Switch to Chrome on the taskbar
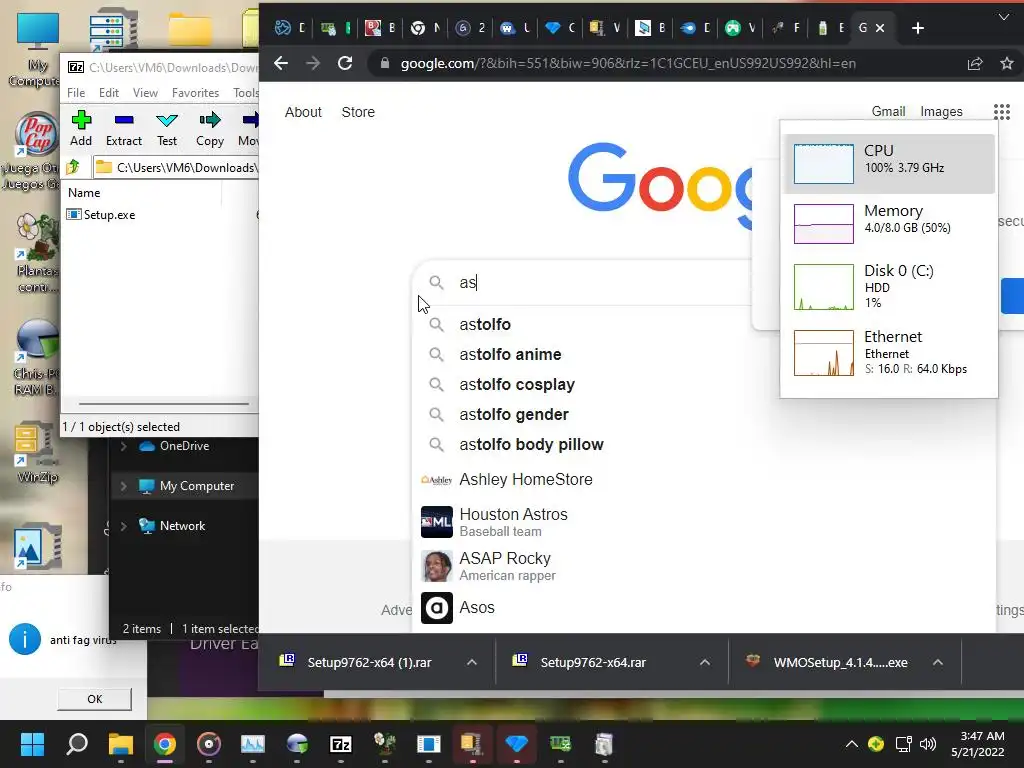This screenshot has width=1024, height=768. 165,744
